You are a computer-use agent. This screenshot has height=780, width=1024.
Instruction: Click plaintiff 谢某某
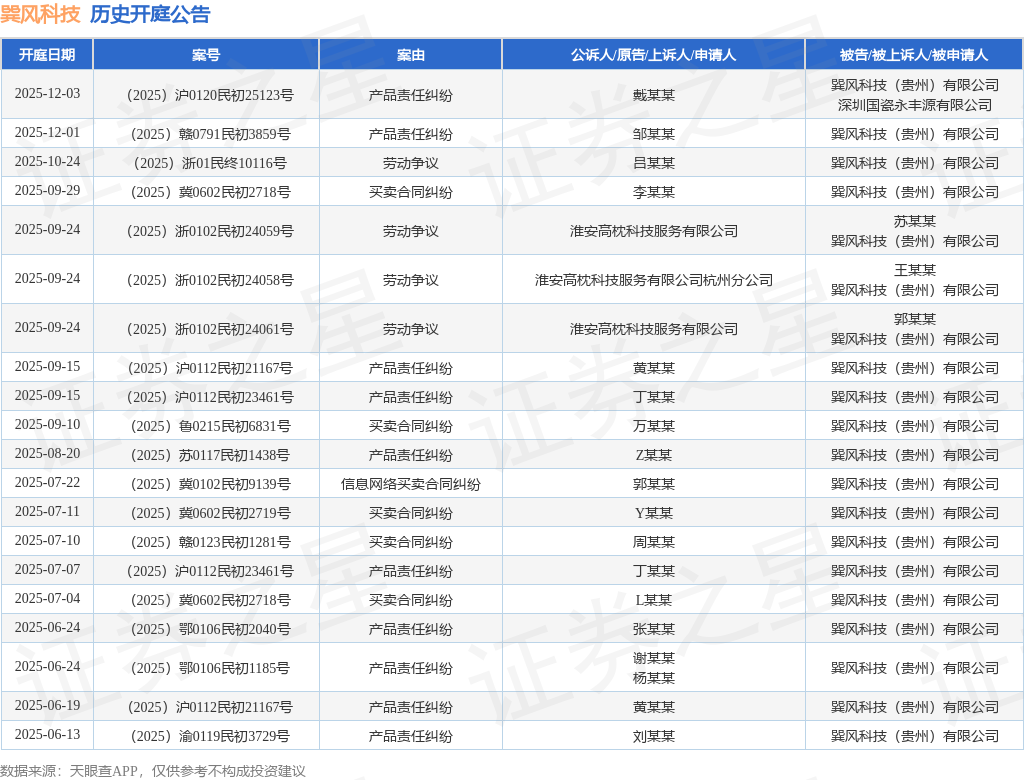[x=654, y=658]
